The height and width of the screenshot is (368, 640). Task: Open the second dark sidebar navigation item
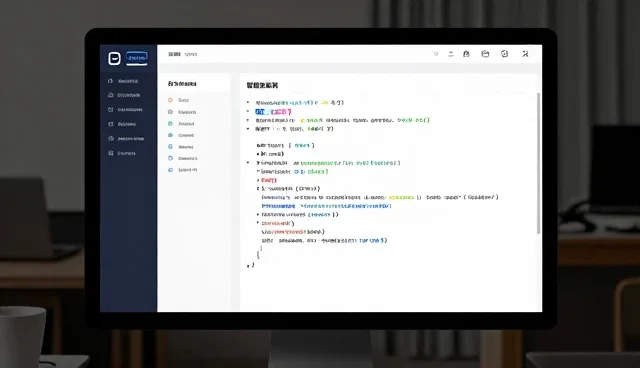124,95
